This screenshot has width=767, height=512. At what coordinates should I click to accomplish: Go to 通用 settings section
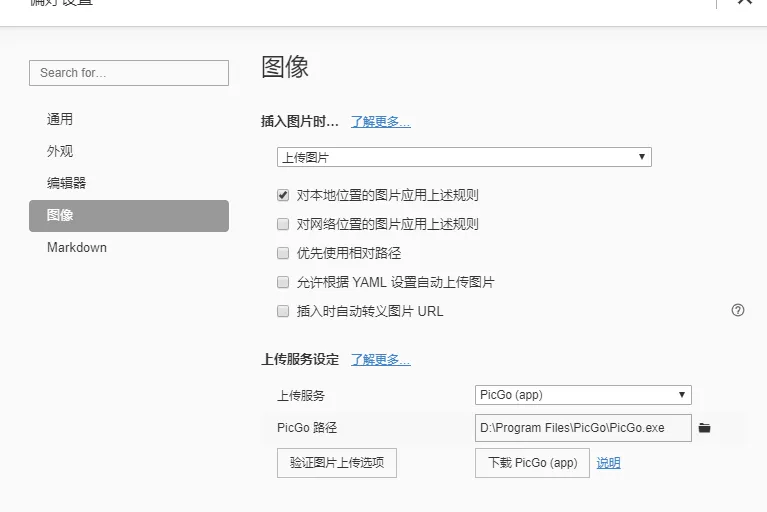tap(129, 119)
